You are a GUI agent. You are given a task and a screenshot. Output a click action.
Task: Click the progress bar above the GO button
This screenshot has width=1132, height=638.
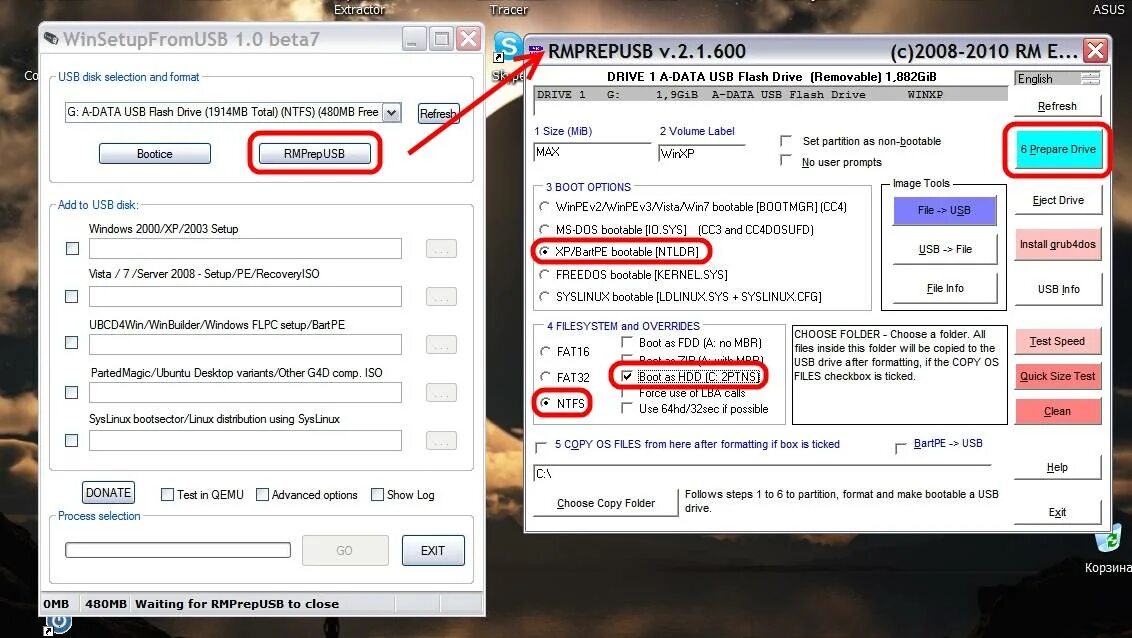tap(177, 550)
